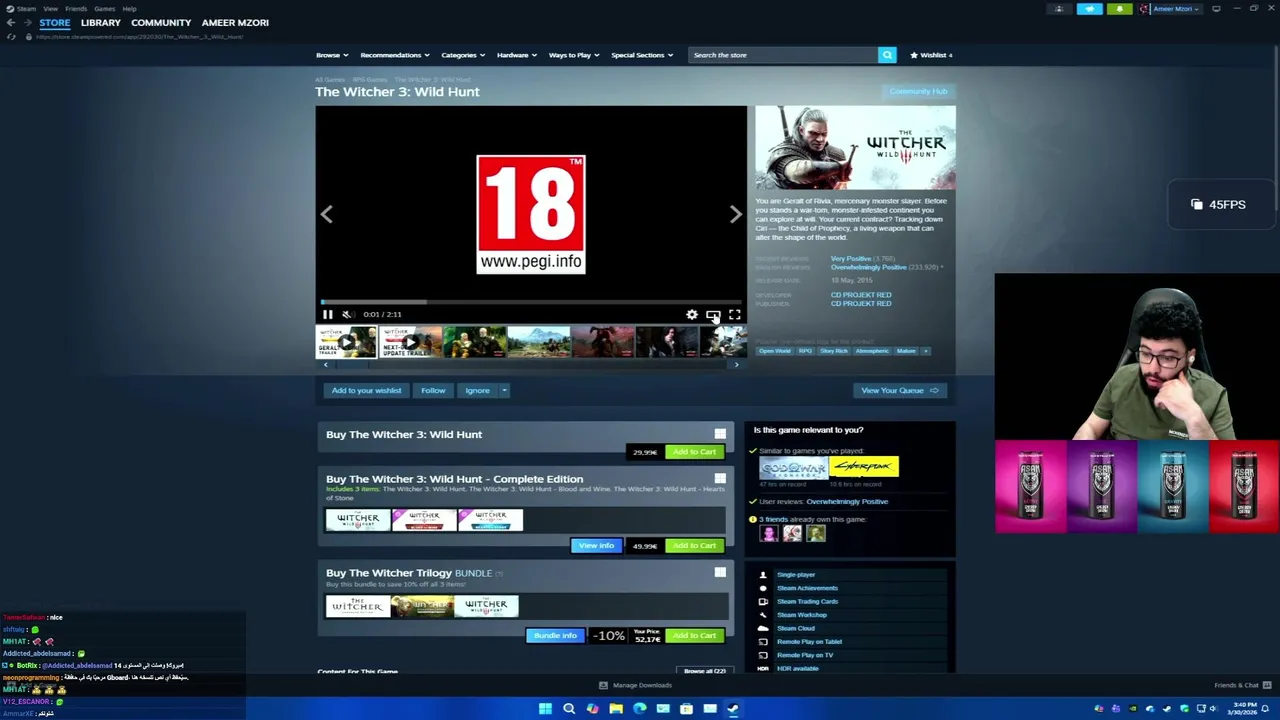Viewport: 1280px width, 720px height.
Task: Expand the Ways to Play menu
Action: coord(573,55)
